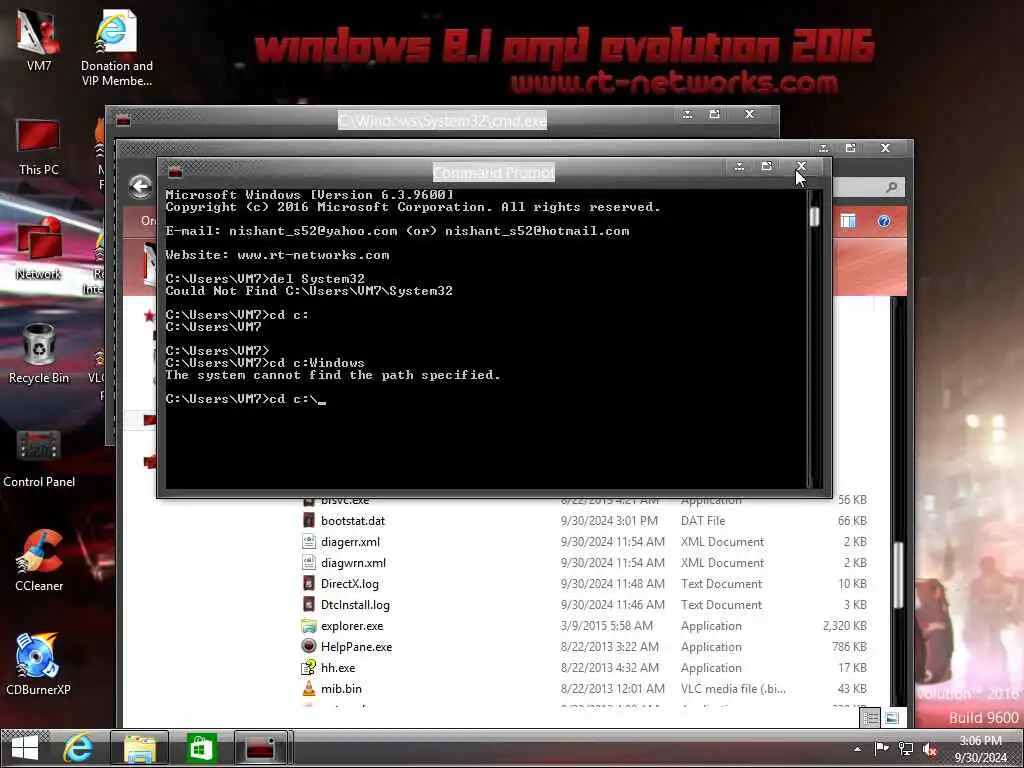Click cmd.exe window system menu icon
This screenshot has width=1024, height=768.
tap(123, 120)
